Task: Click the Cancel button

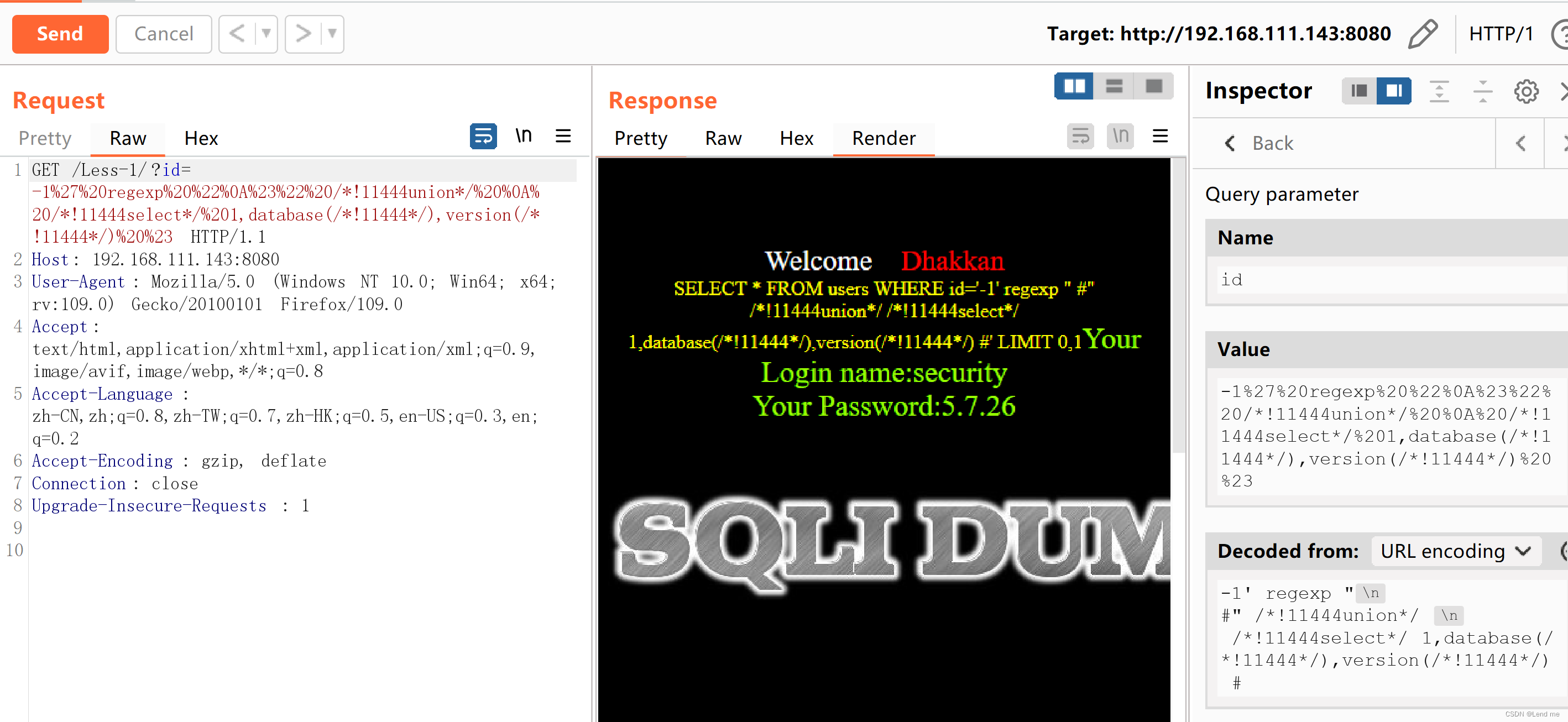Action: click(x=164, y=34)
